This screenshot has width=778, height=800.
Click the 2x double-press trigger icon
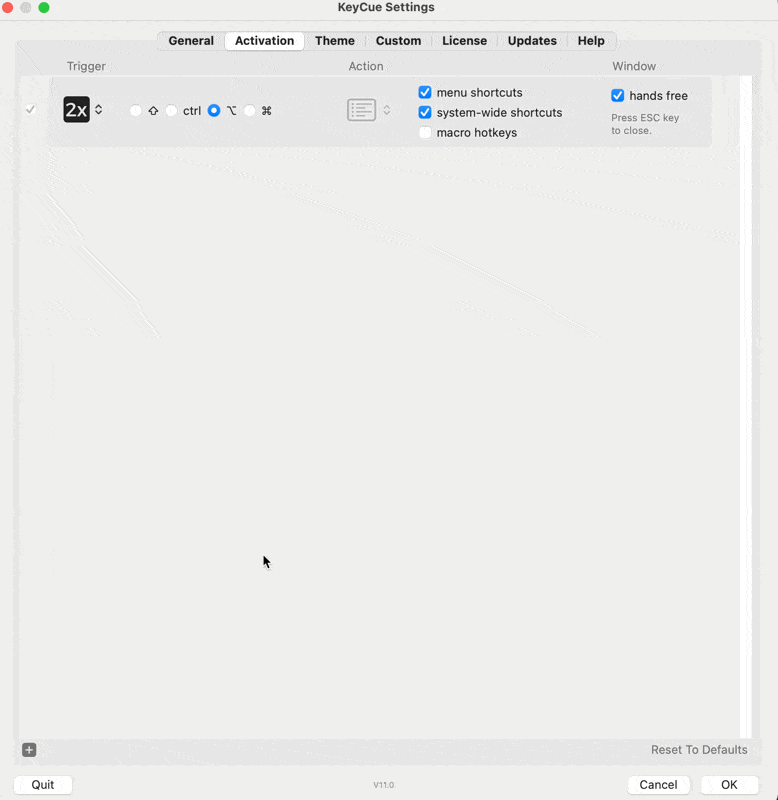coord(77,109)
